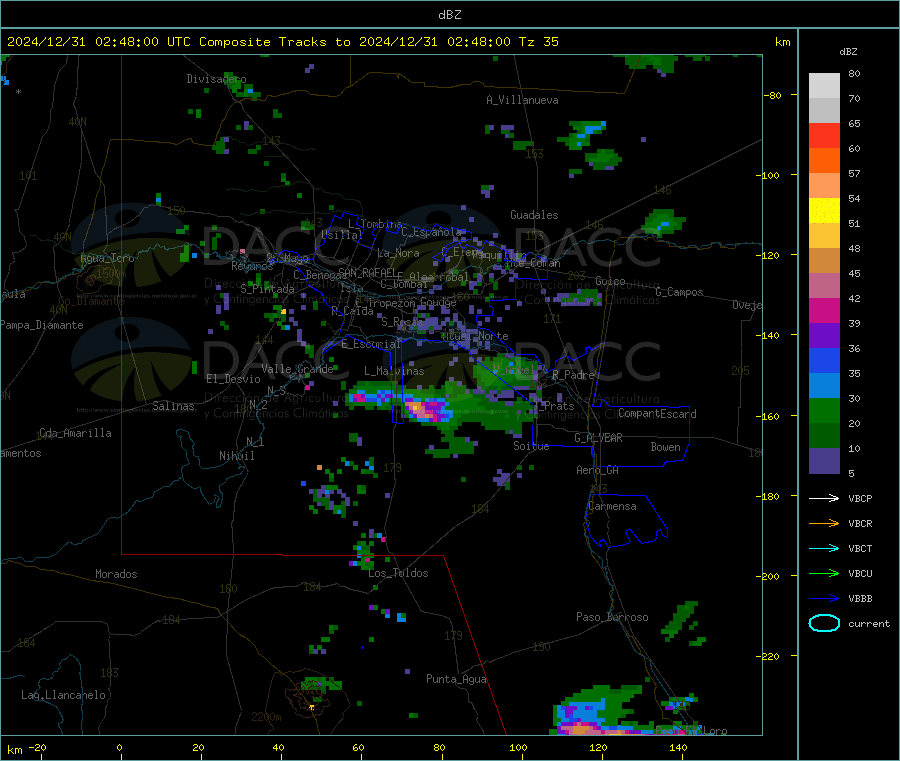Click the Nihuil place label

tap(236, 456)
